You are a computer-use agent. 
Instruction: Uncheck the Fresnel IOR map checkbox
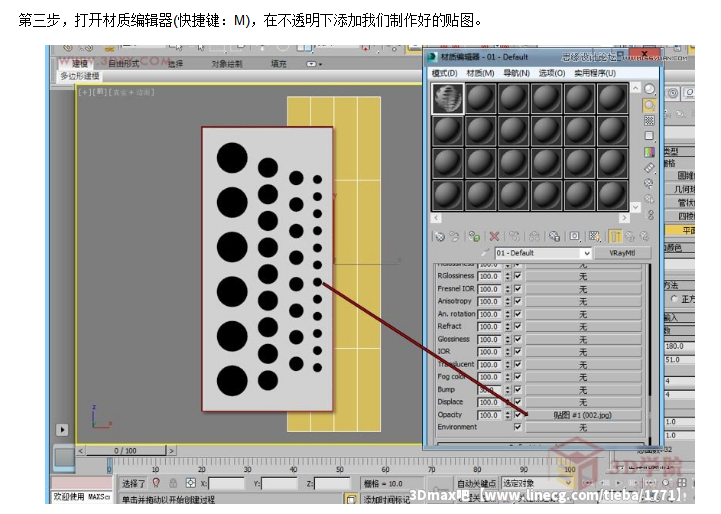[x=518, y=289]
